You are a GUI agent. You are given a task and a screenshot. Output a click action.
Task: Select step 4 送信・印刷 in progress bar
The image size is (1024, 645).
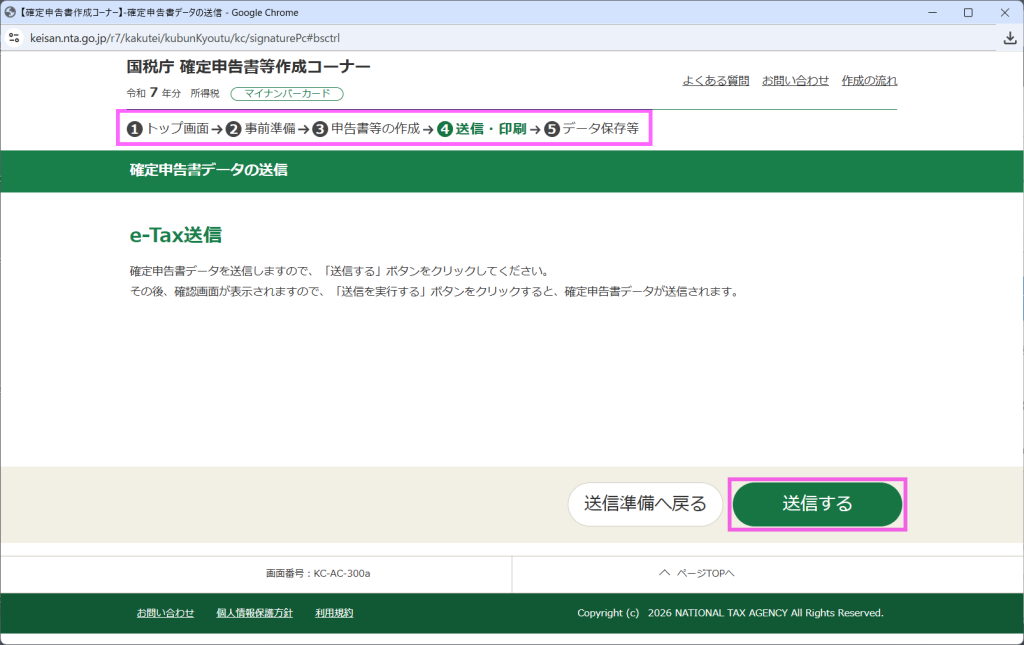[482, 129]
